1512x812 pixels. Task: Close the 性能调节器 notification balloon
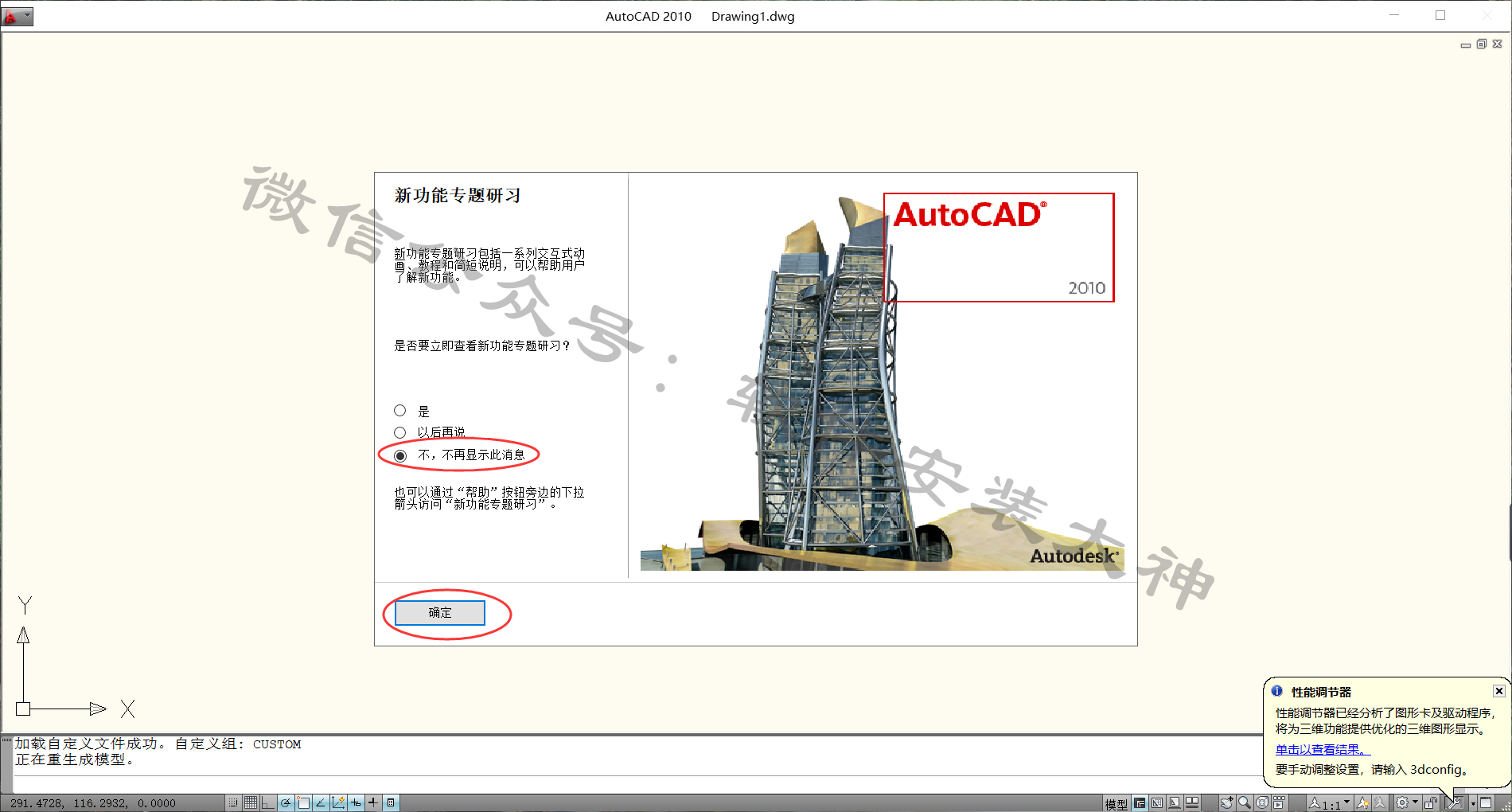click(1498, 691)
